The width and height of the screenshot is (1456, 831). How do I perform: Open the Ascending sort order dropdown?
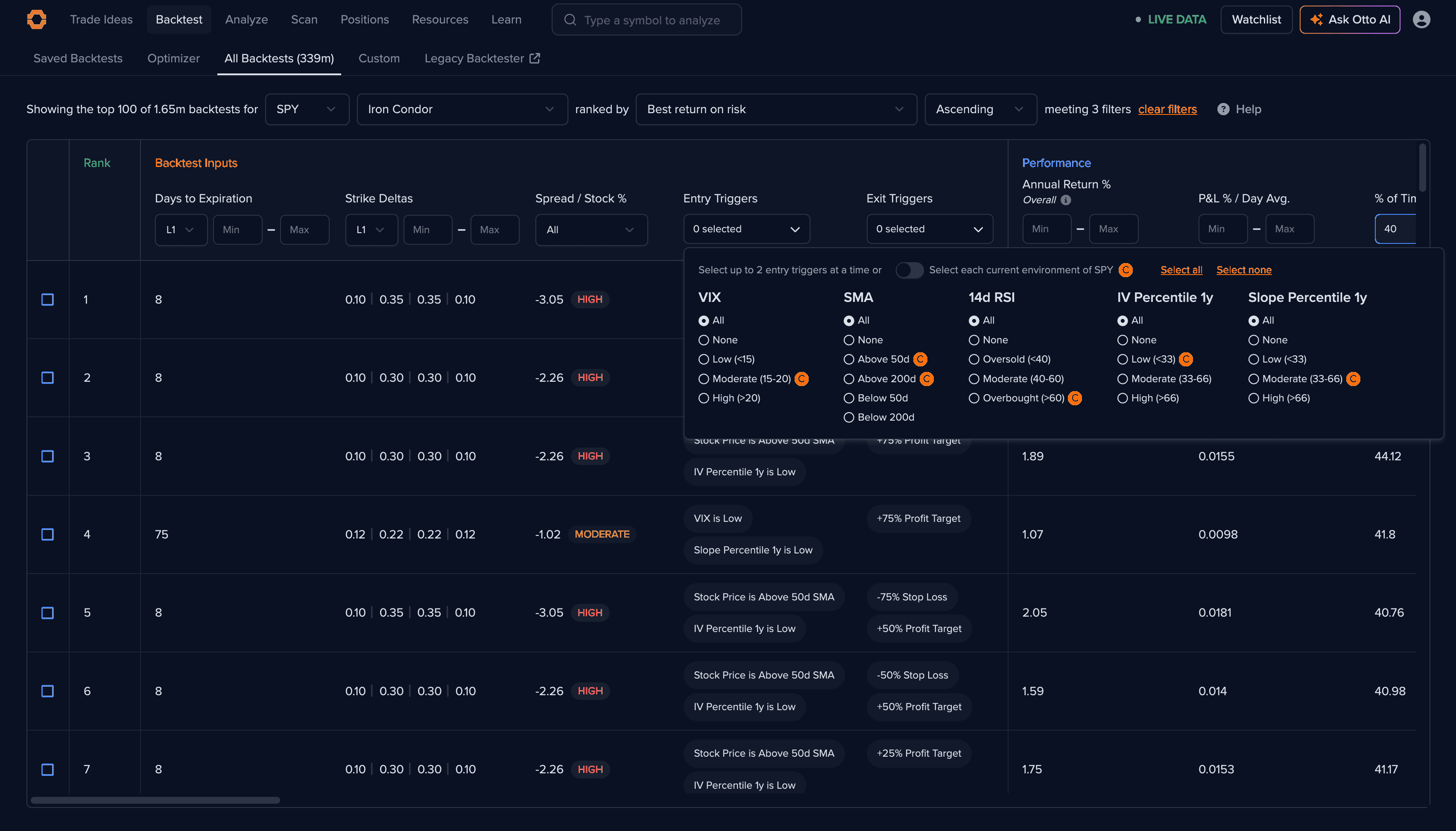pyautogui.click(x=980, y=109)
